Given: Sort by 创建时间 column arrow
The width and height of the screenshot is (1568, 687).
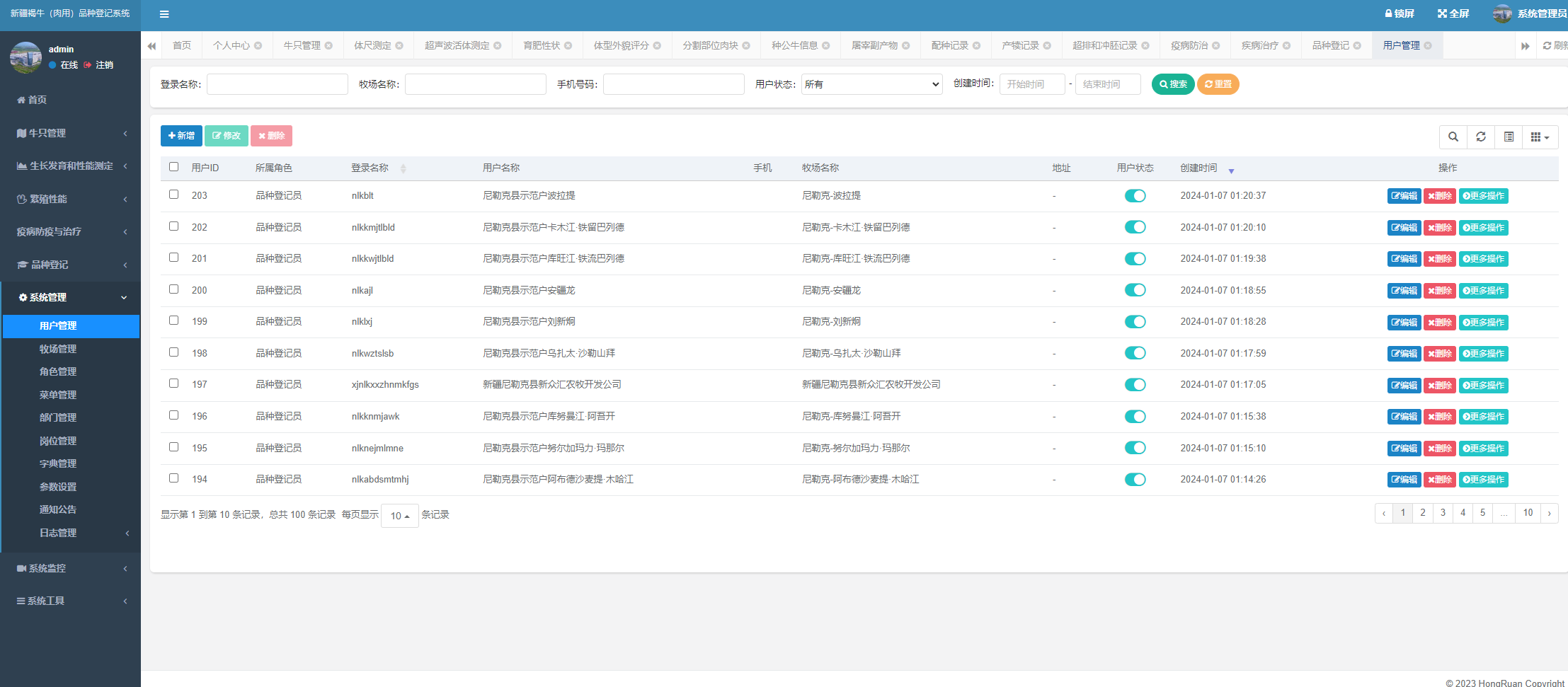Looking at the screenshot, I should pos(1231,171).
